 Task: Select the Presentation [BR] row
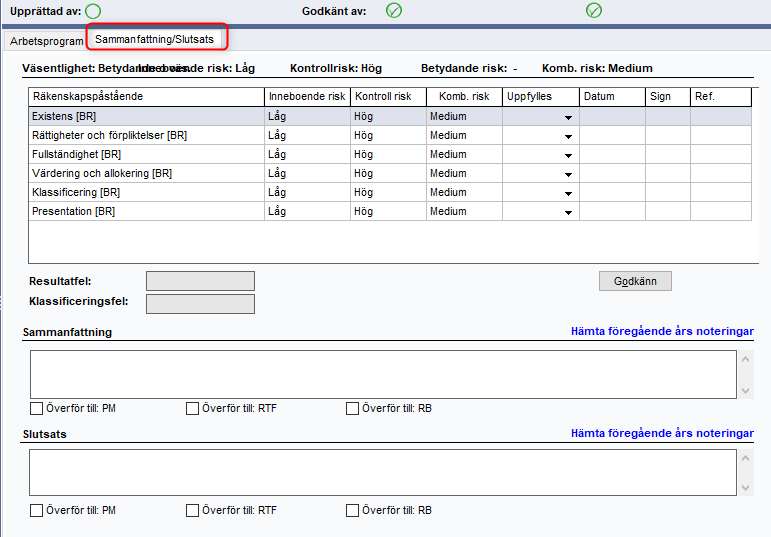[390, 211]
